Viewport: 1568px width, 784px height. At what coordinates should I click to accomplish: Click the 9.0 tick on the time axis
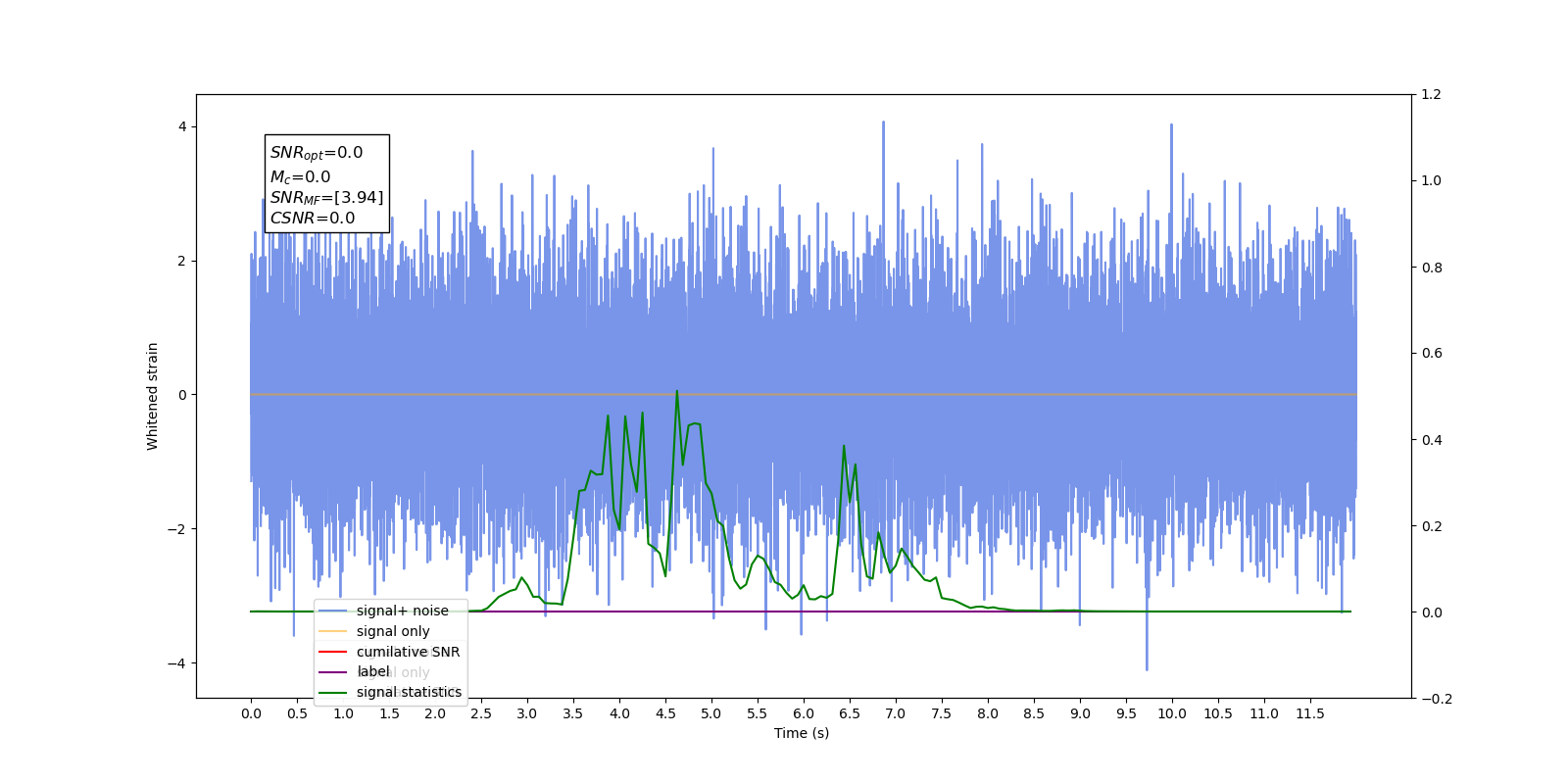pyautogui.click(x=1080, y=713)
